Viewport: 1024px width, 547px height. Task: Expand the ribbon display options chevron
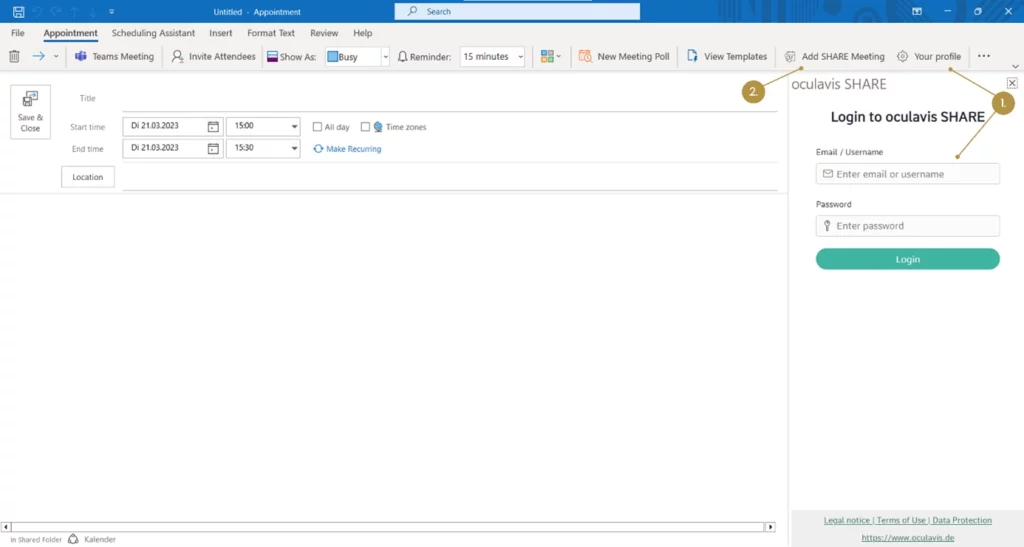pyautogui.click(x=1015, y=66)
